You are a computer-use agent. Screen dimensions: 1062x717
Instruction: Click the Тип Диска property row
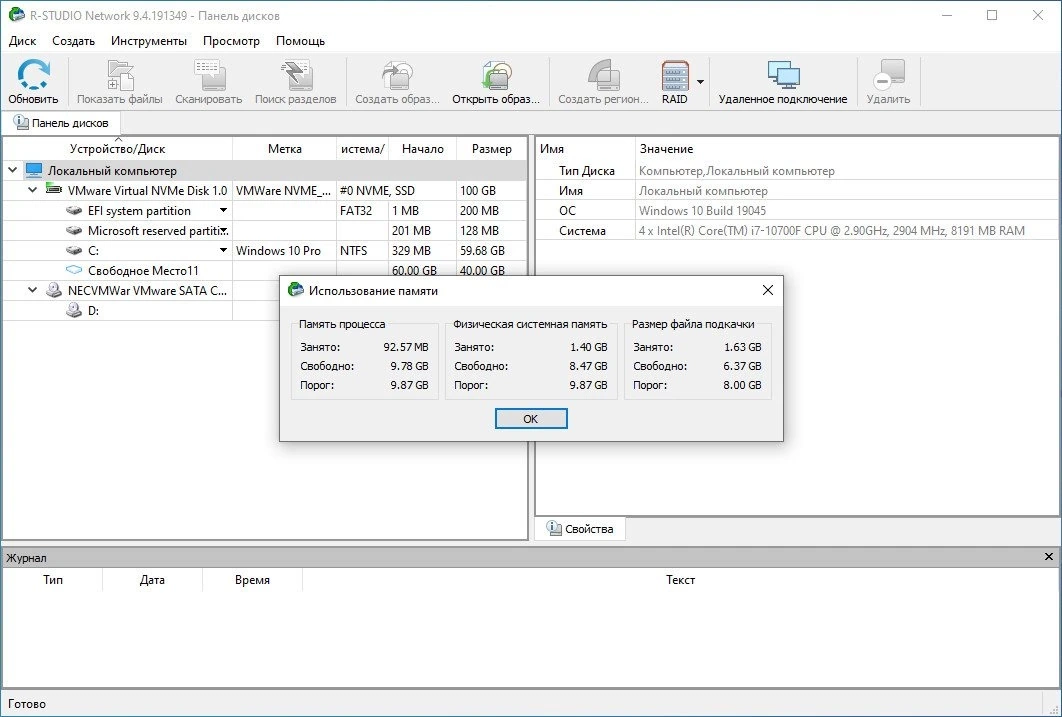[x=797, y=171]
